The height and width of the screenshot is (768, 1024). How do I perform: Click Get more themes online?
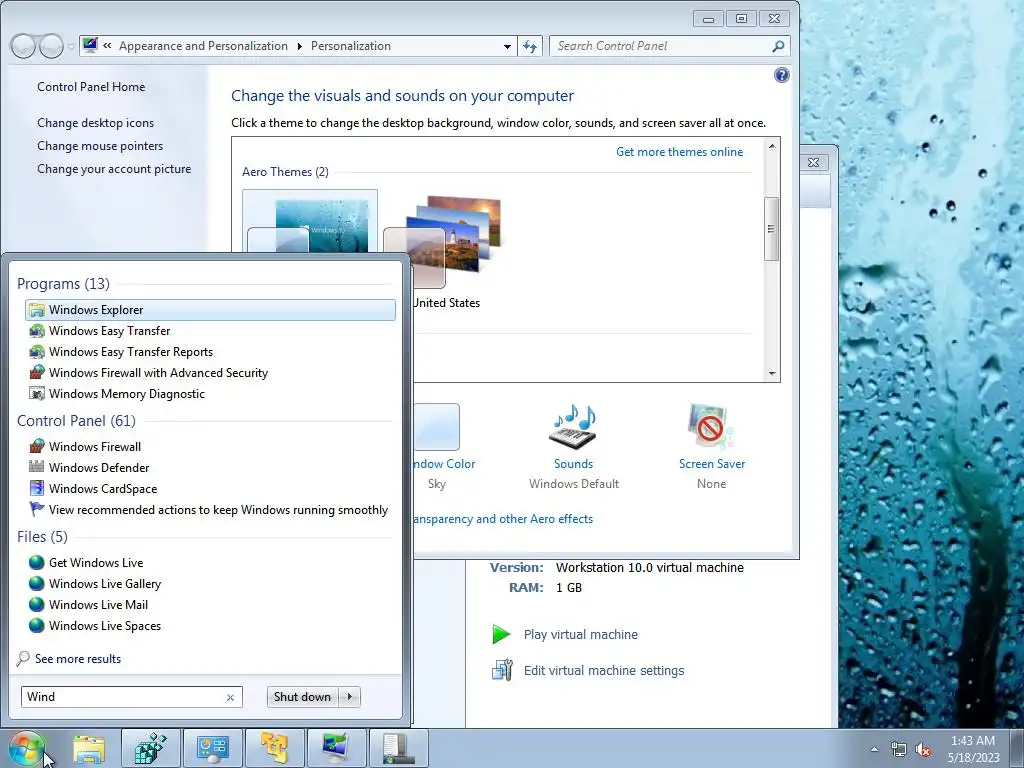pos(679,152)
